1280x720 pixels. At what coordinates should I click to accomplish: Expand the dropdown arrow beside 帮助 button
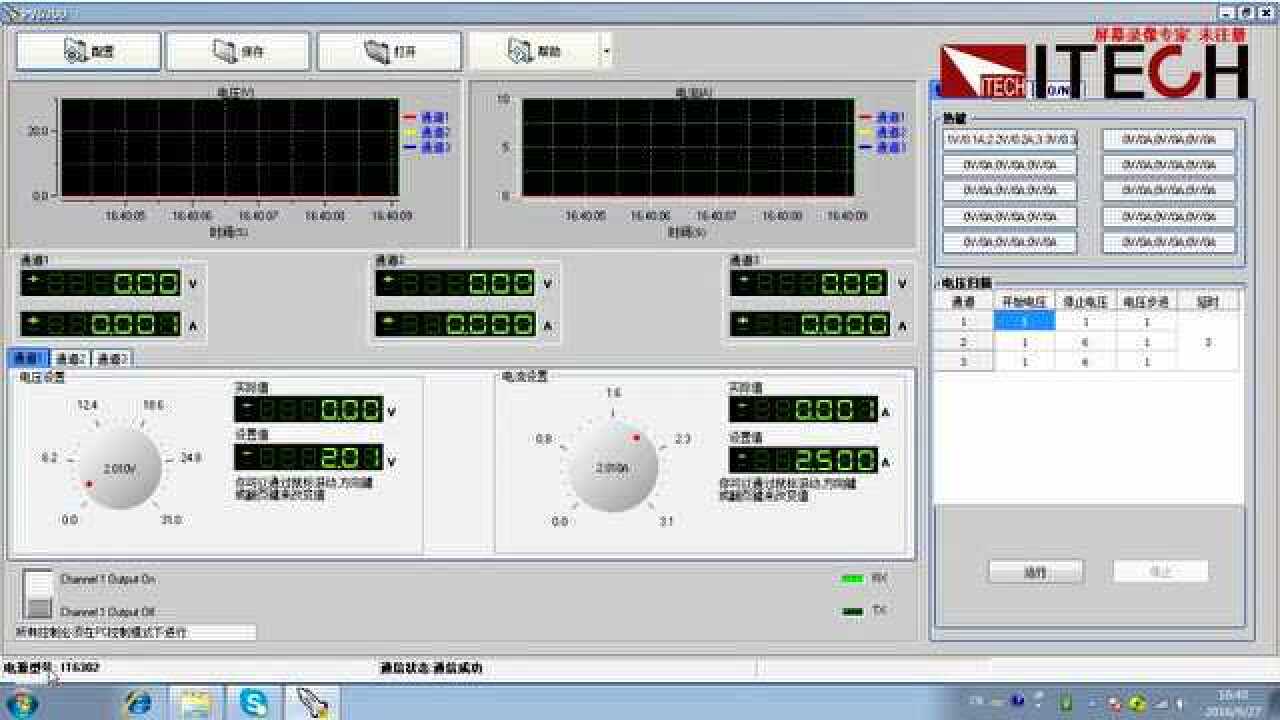coord(606,52)
